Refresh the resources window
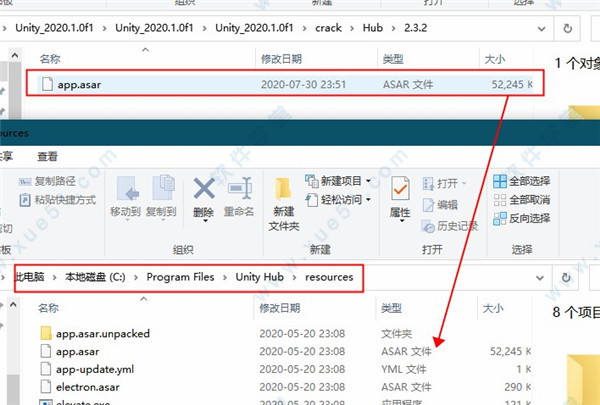Image resolution: width=600 pixels, height=405 pixels. (x=566, y=278)
